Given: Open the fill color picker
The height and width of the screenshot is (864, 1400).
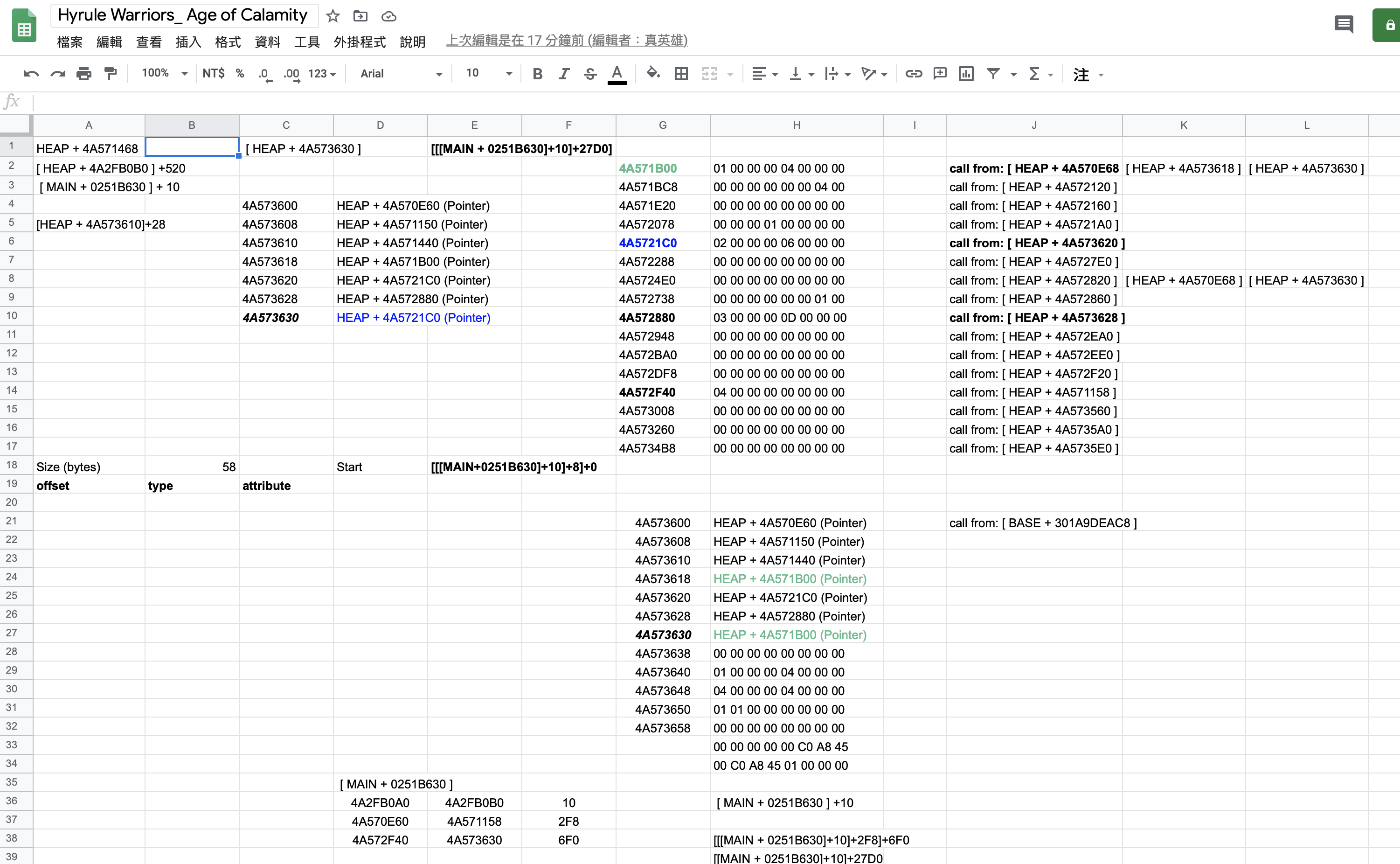Looking at the screenshot, I should coord(652,74).
